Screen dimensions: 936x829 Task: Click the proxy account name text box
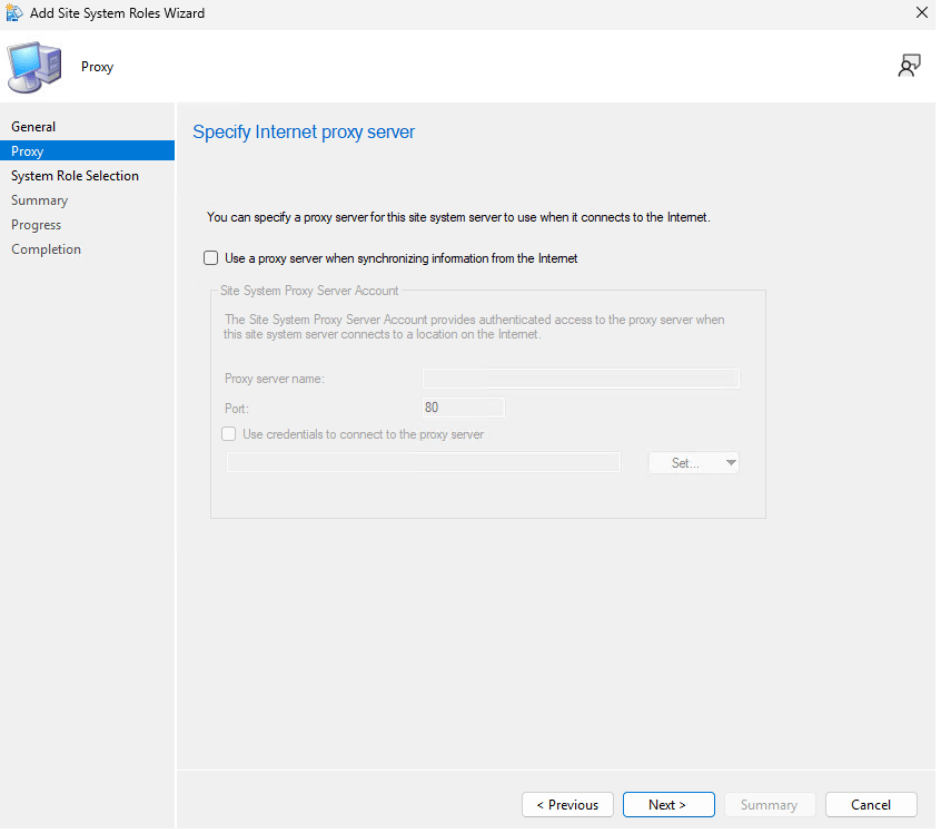coord(422,462)
